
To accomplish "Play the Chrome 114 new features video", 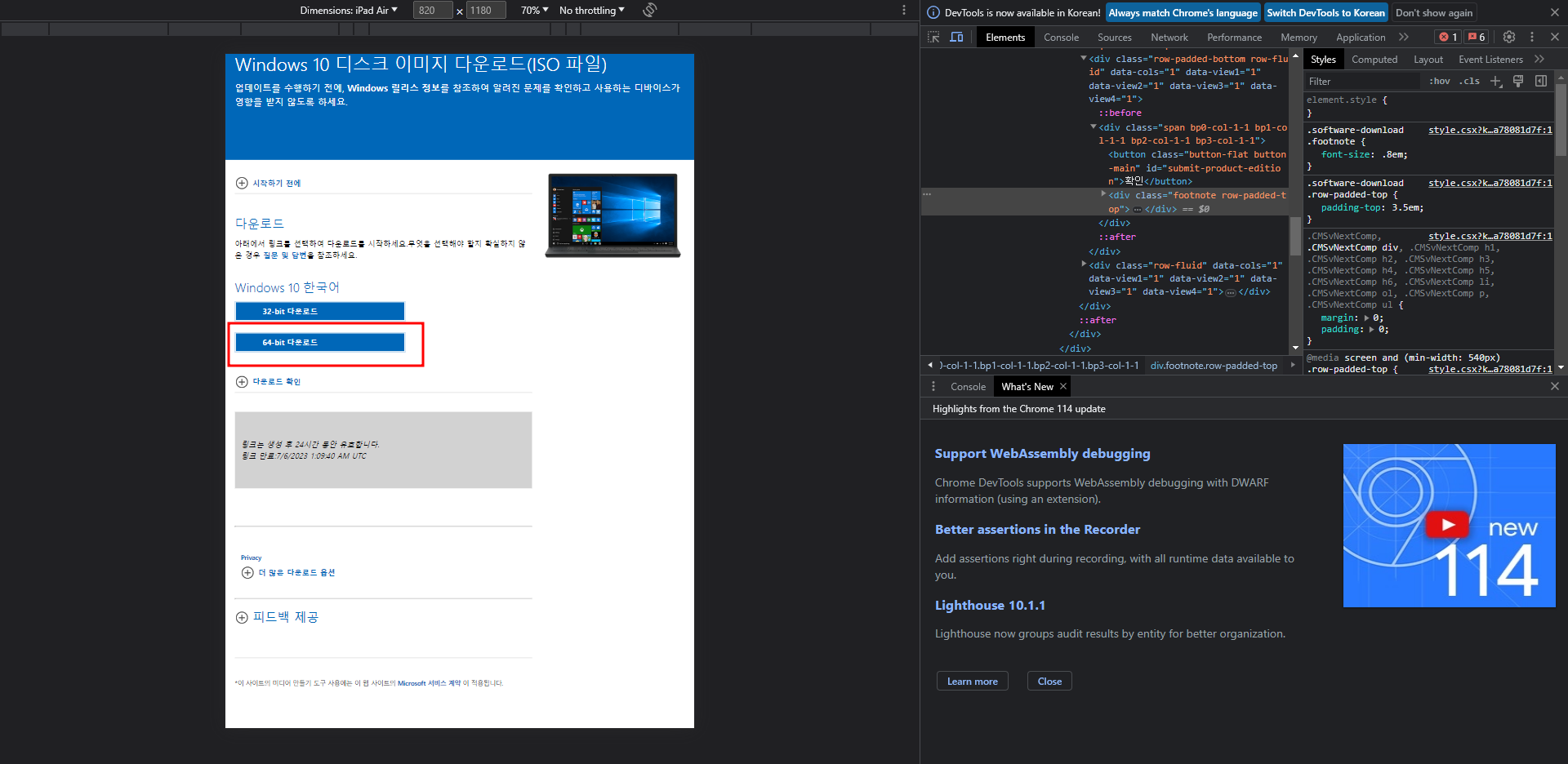I will (1448, 525).
